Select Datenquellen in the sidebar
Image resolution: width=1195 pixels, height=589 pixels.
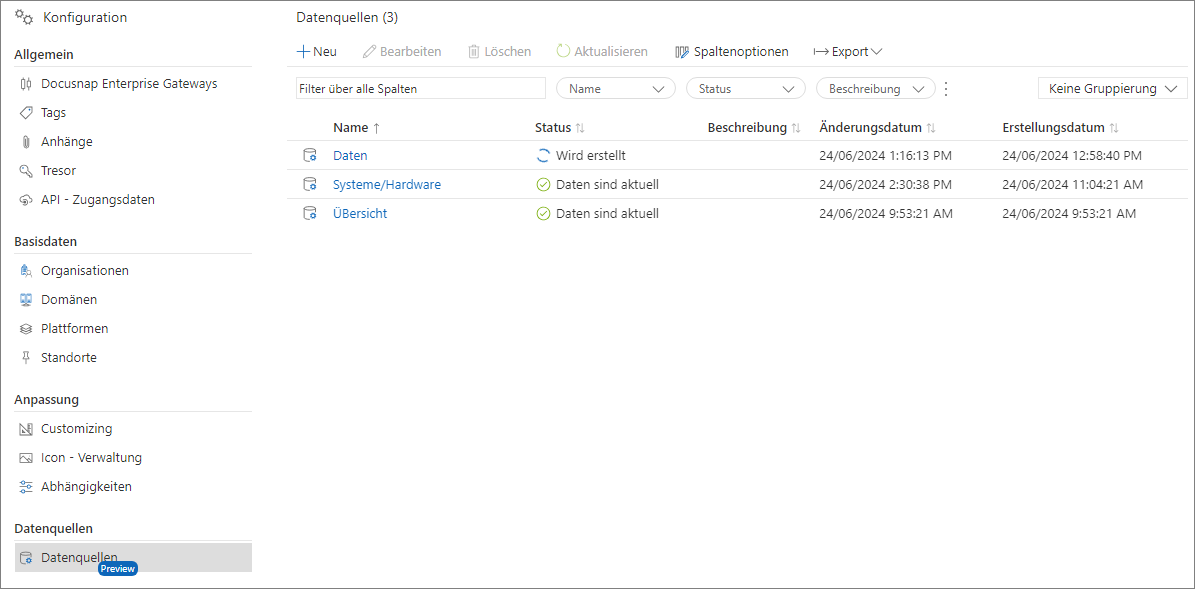click(79, 558)
